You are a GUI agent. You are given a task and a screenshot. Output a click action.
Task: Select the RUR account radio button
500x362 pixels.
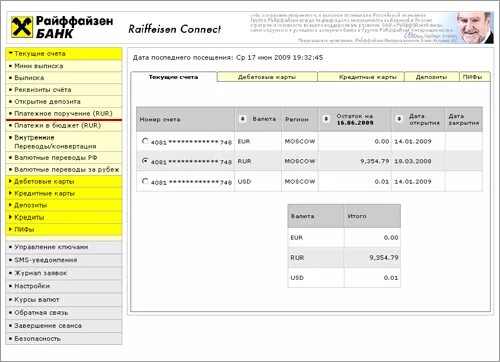(x=145, y=161)
